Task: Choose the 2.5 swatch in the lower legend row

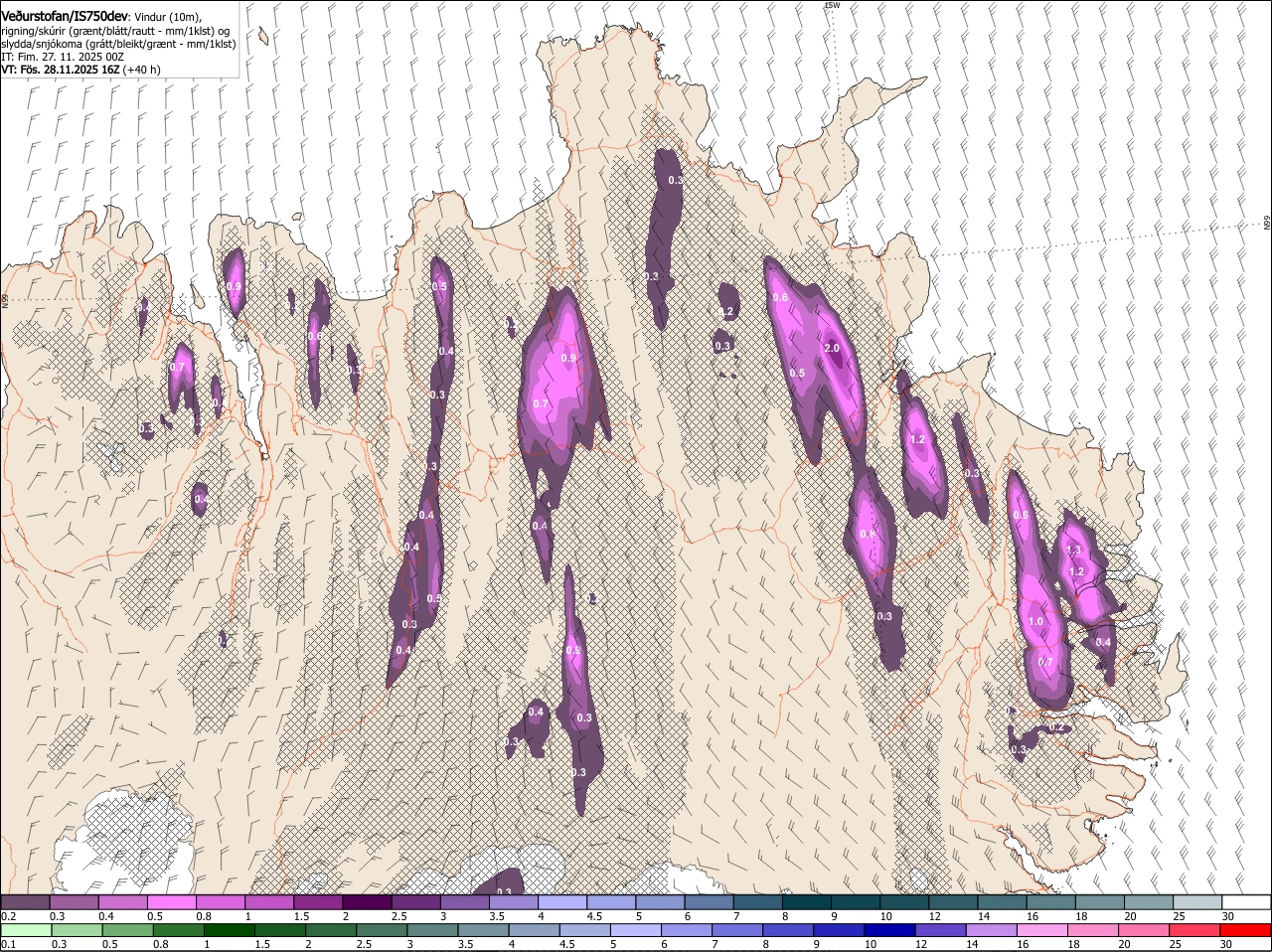Action: pyautogui.click(x=381, y=931)
